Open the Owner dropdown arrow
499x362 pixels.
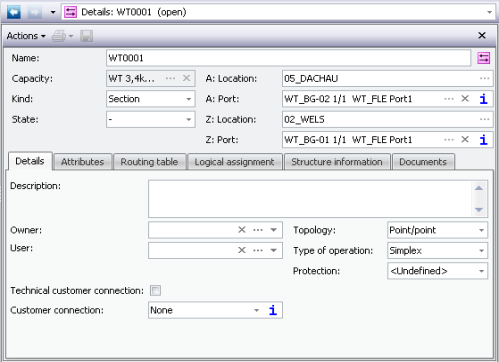(274, 230)
